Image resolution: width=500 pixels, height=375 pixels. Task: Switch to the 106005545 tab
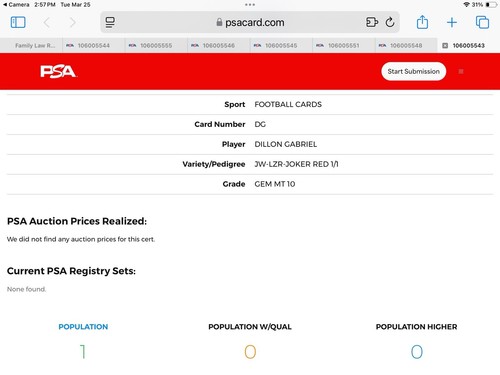[281, 45]
